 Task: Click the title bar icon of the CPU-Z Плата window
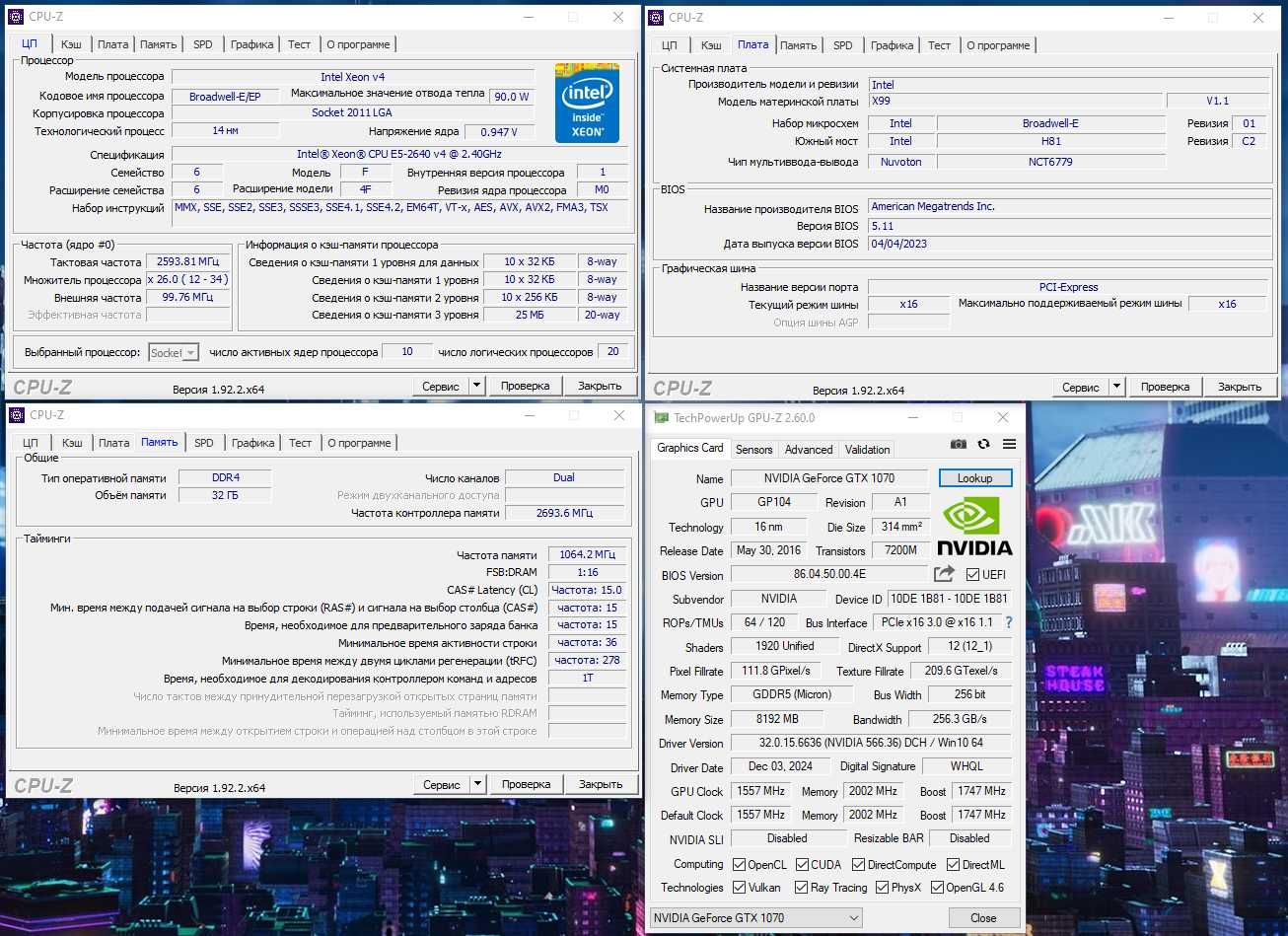(655, 17)
